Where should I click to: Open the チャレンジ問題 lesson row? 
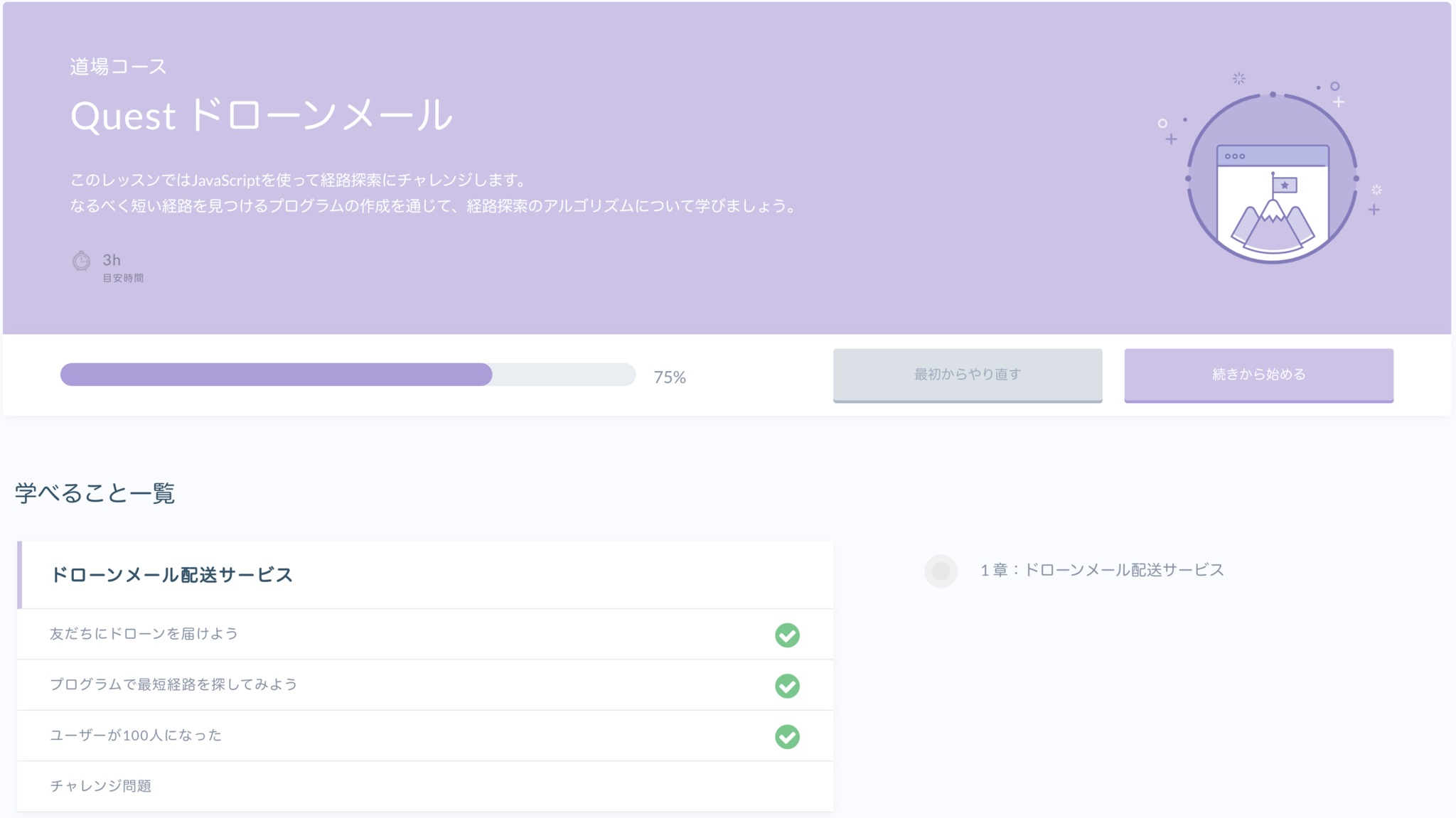(x=101, y=786)
